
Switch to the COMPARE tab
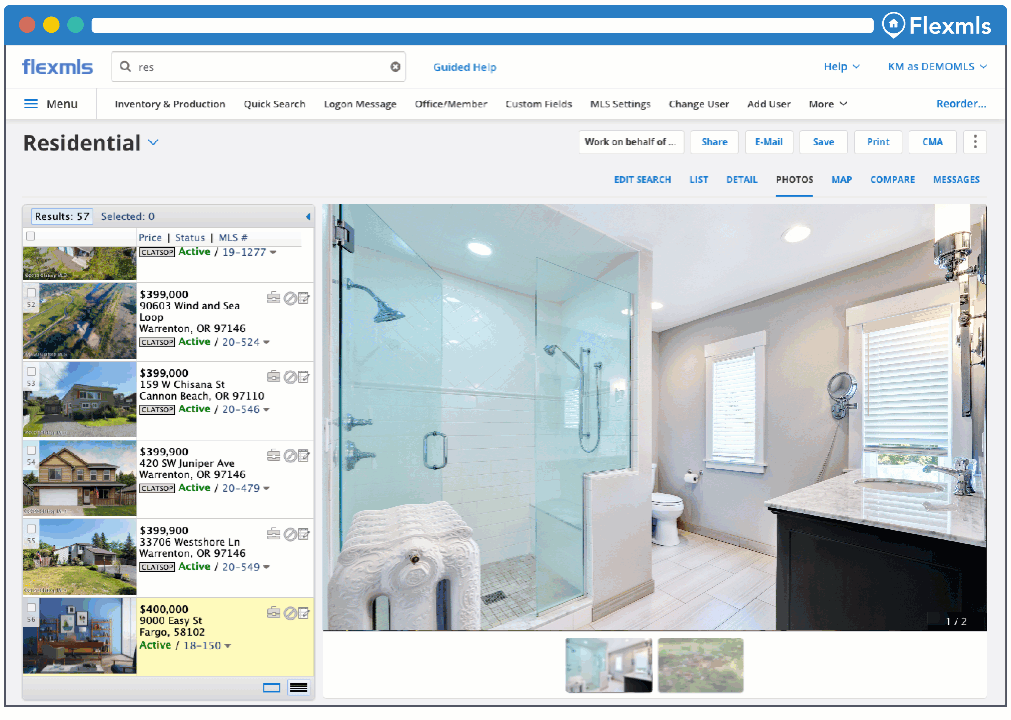point(892,180)
